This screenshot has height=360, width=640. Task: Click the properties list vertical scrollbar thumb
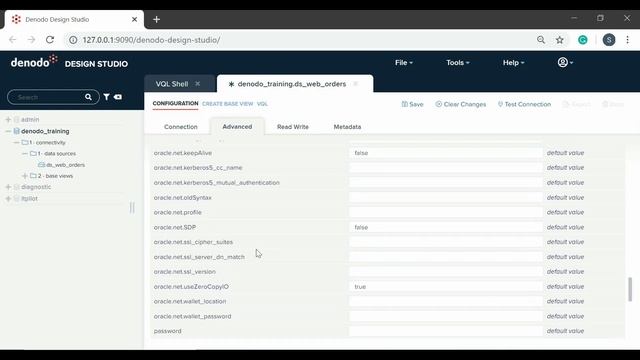coord(630,289)
